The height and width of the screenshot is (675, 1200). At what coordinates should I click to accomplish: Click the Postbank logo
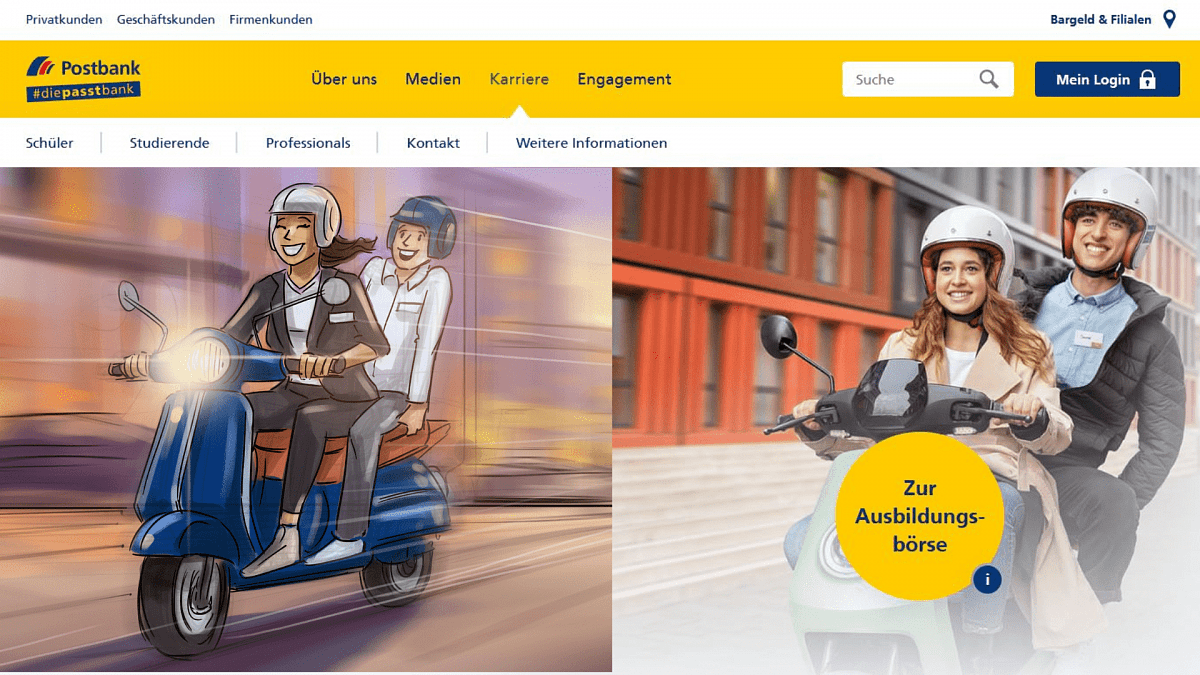83,79
